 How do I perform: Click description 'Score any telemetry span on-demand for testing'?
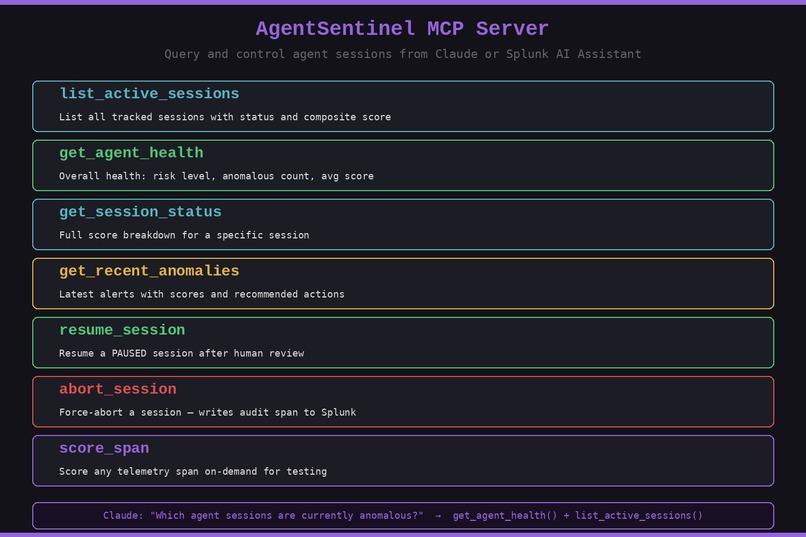click(193, 472)
